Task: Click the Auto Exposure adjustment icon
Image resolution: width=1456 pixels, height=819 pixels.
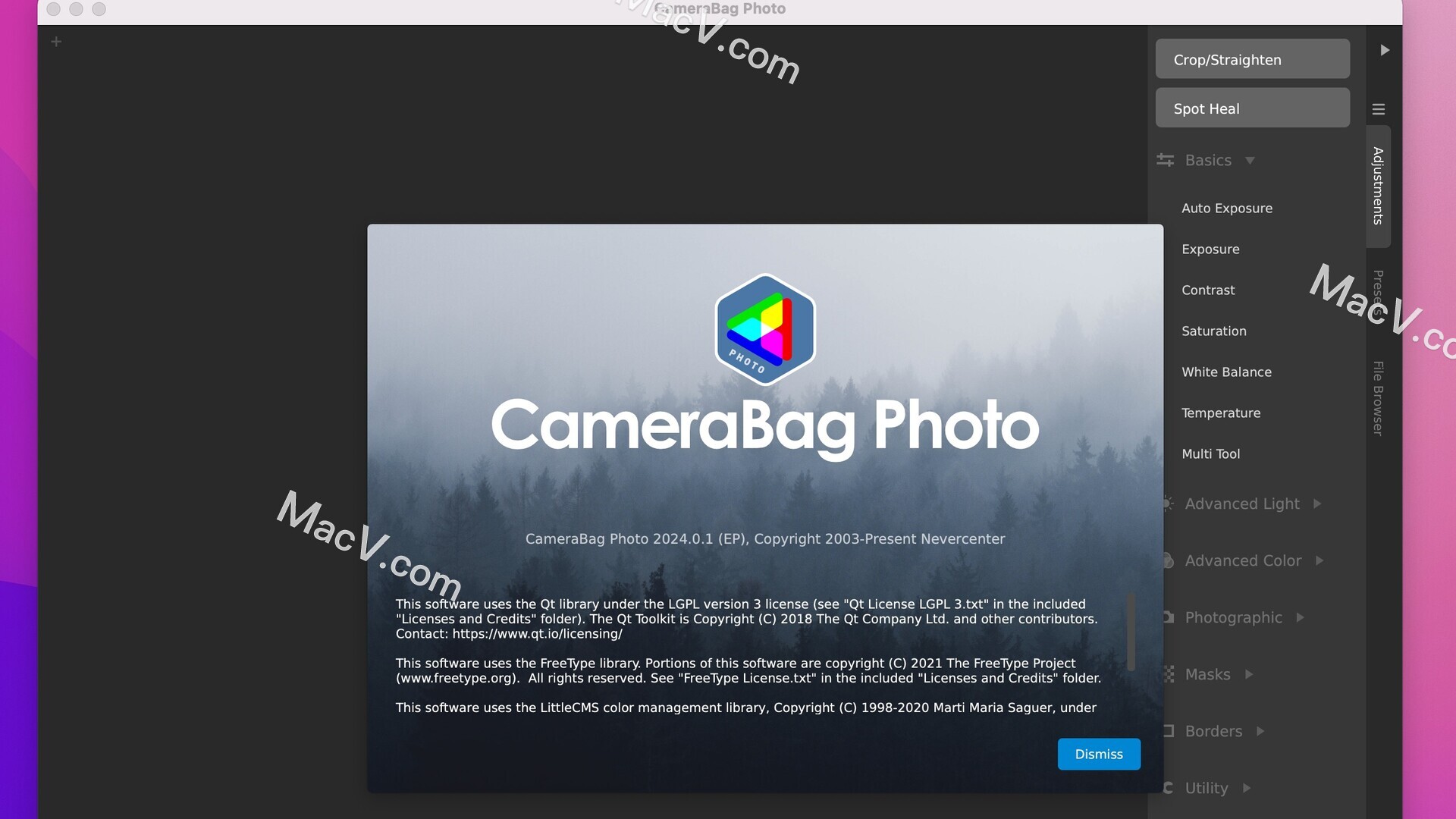Action: [1226, 208]
